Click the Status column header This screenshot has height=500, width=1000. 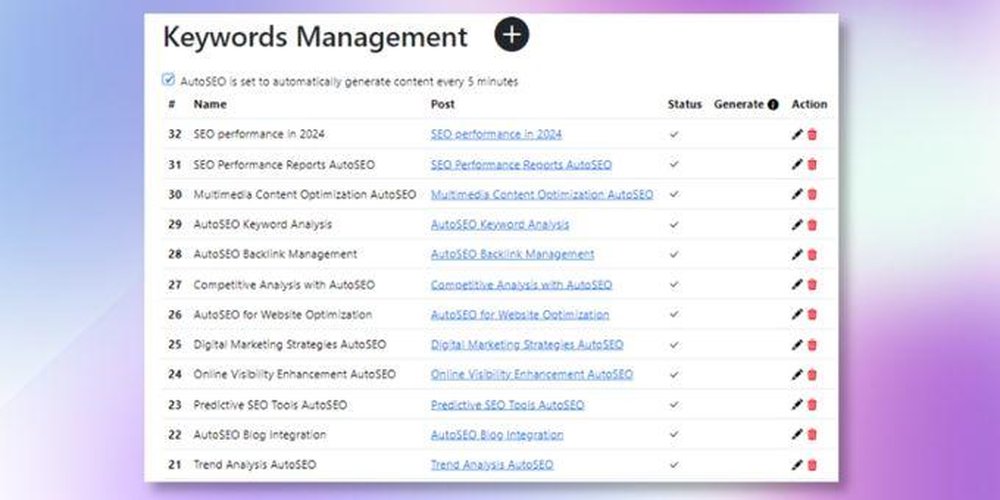click(684, 104)
